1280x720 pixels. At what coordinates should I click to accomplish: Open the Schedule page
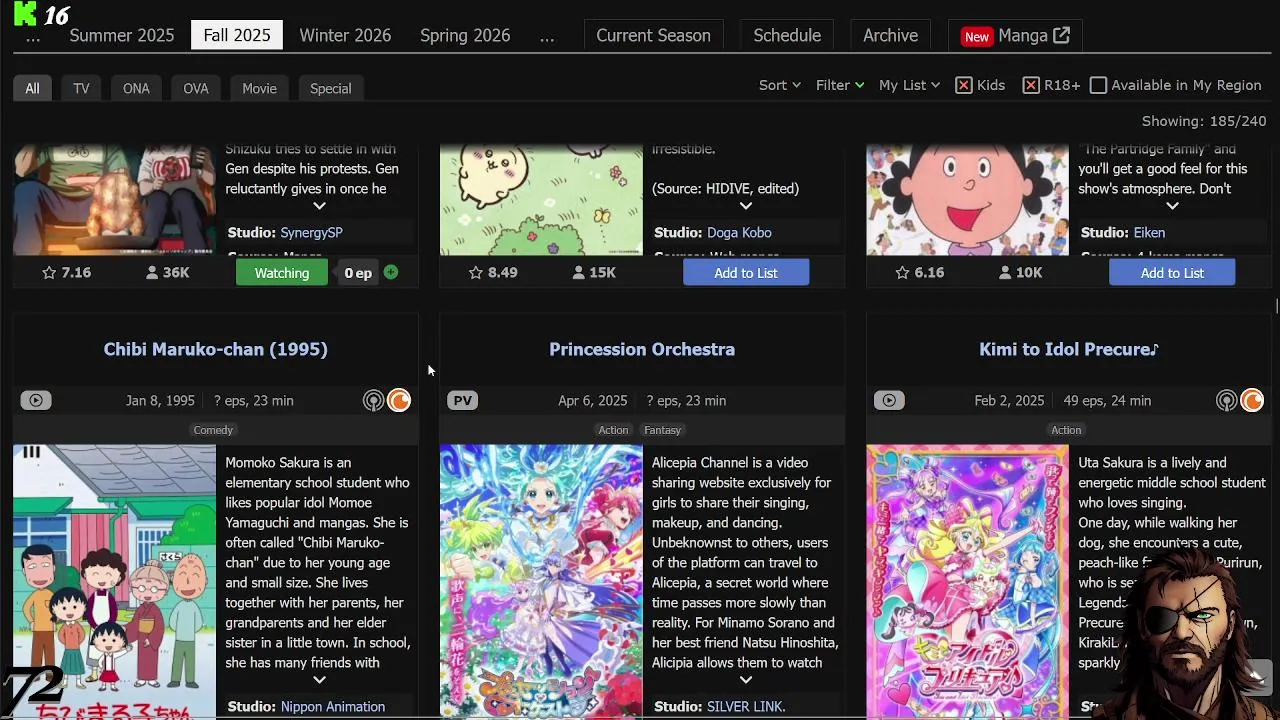point(787,35)
